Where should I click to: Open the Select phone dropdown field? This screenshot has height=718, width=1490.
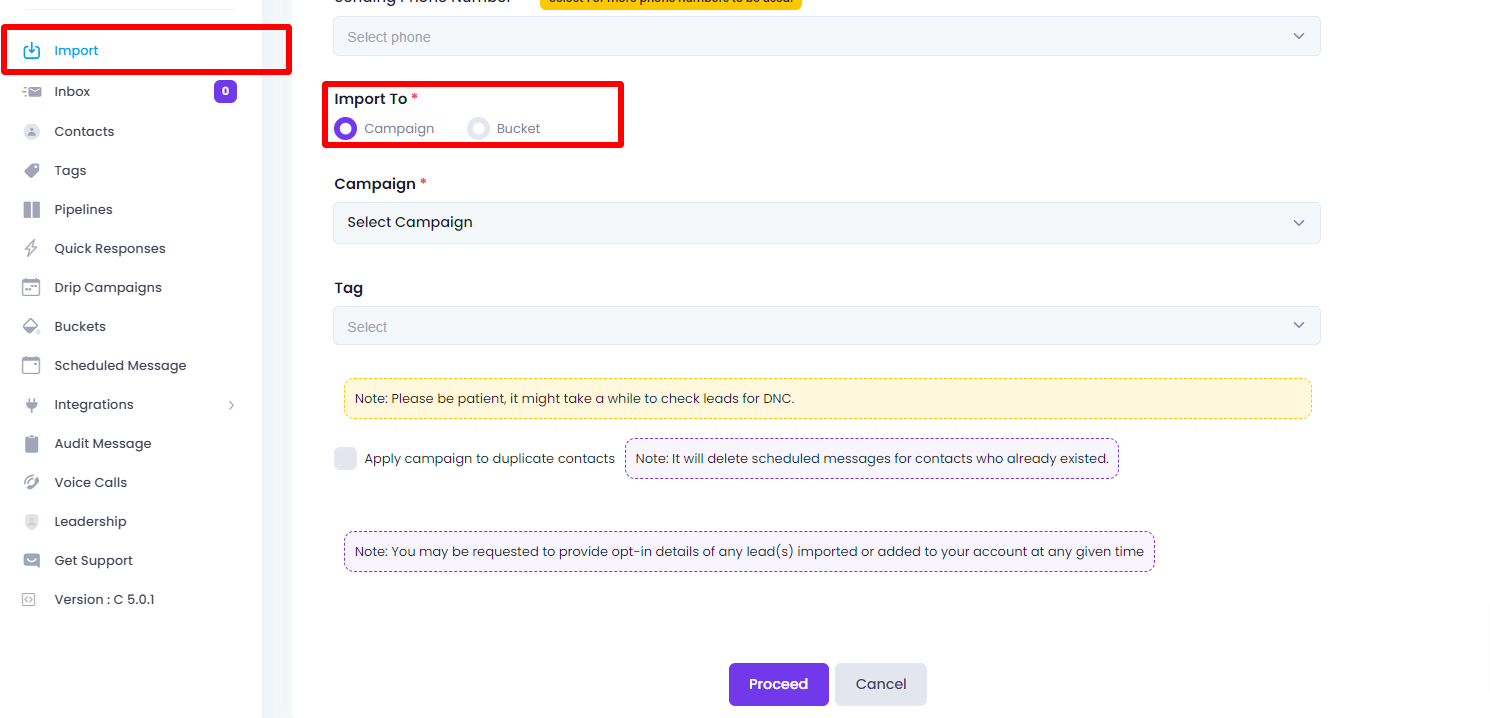[x=826, y=35]
